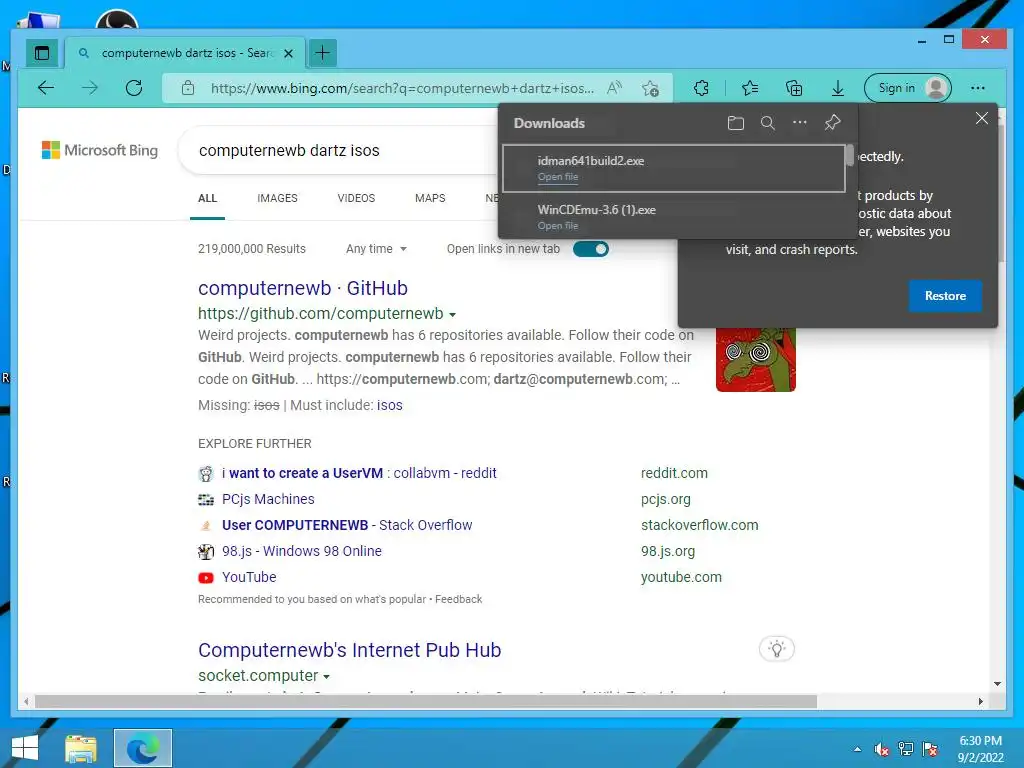The height and width of the screenshot is (768, 1024).
Task: Click the pcjs.org domain text
Action: (665, 499)
